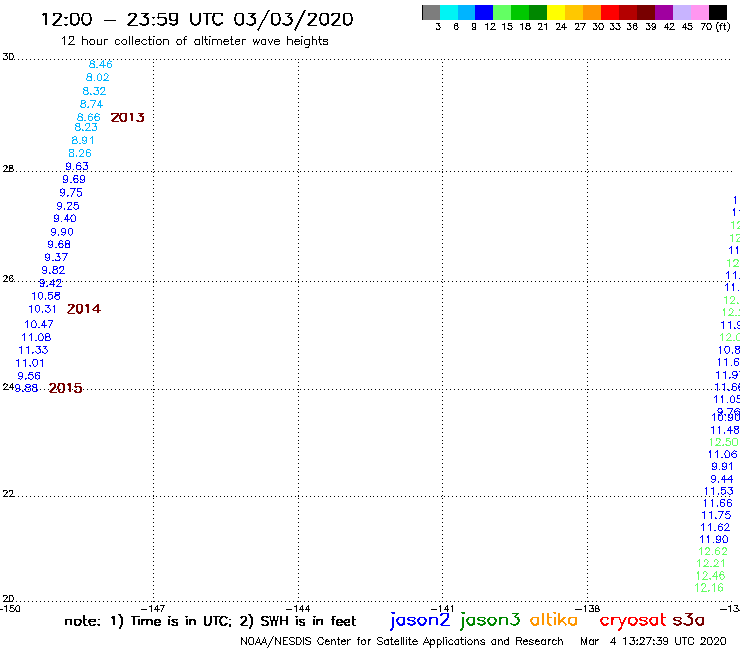Click the green 12.46 wave height value
The height and width of the screenshot is (650, 740).
(710, 575)
